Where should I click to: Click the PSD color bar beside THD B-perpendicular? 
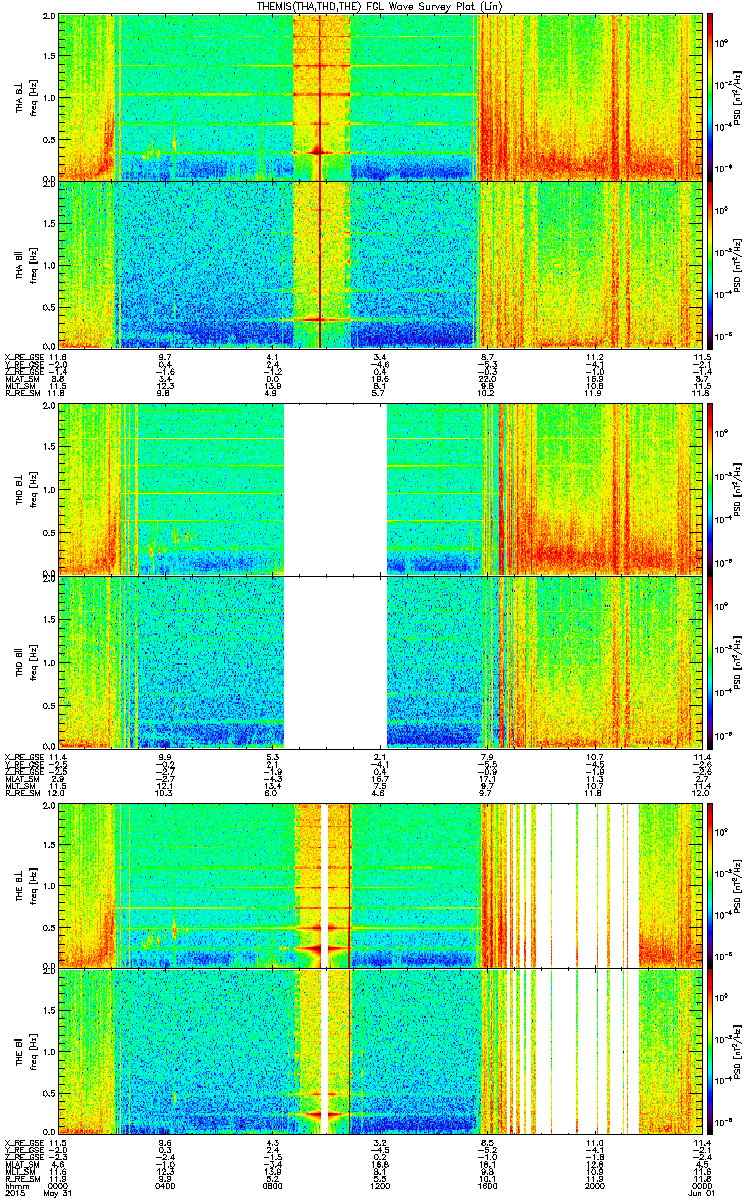pyautogui.click(x=709, y=489)
